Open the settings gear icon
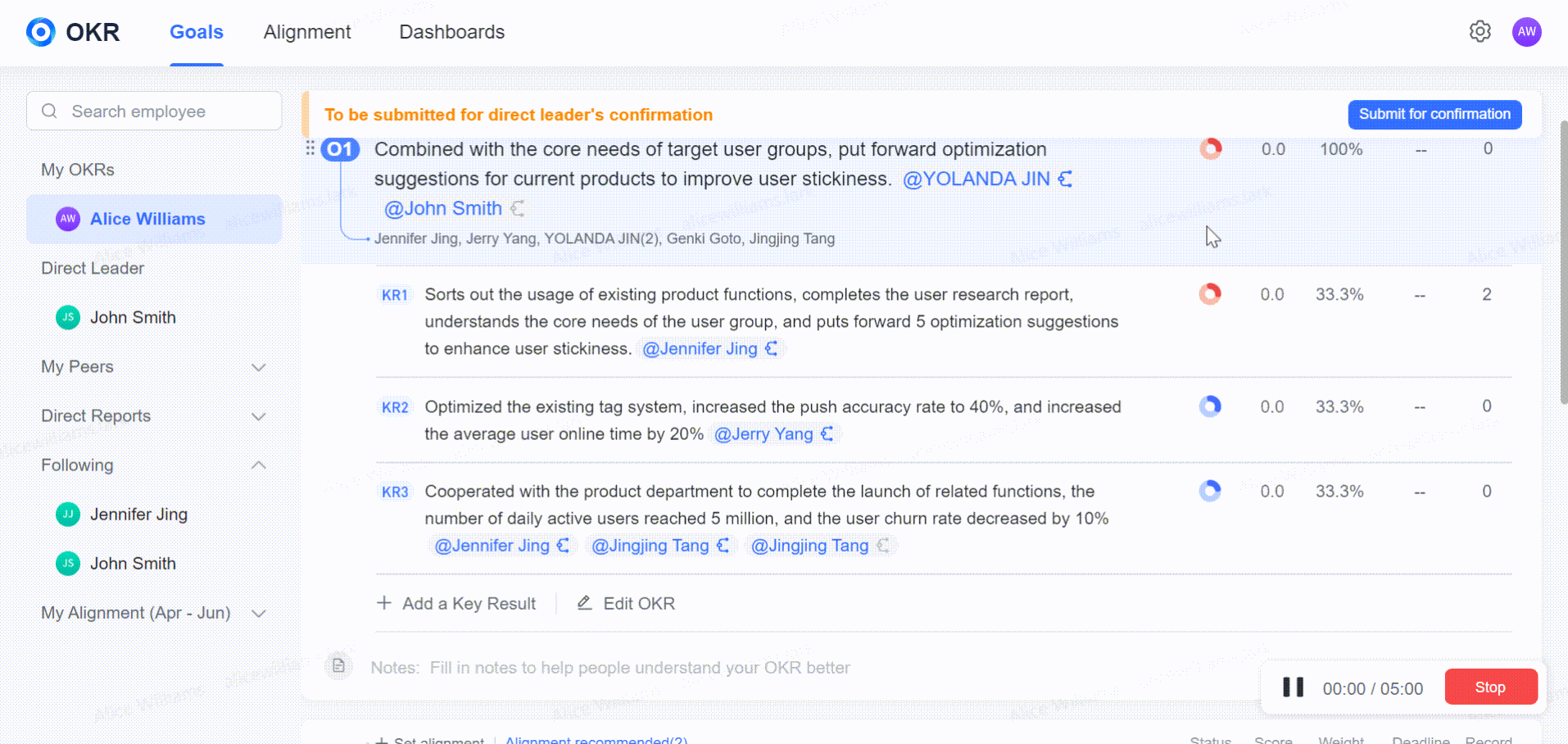Screen dimensions: 1568x744 (x=1480, y=32)
